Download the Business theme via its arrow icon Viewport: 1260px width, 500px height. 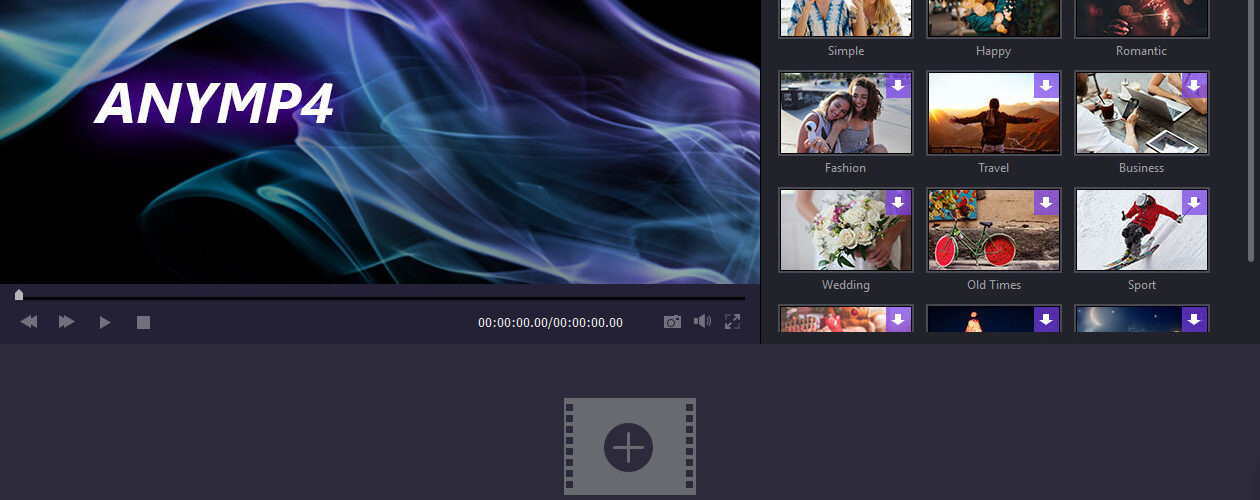pos(1194,86)
